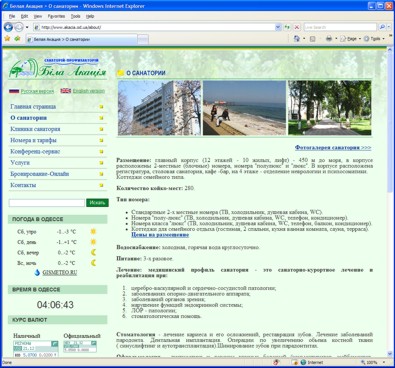The image size is (395, 368).
Task: Click the Refresh page icon
Action: pyautogui.click(x=287, y=27)
